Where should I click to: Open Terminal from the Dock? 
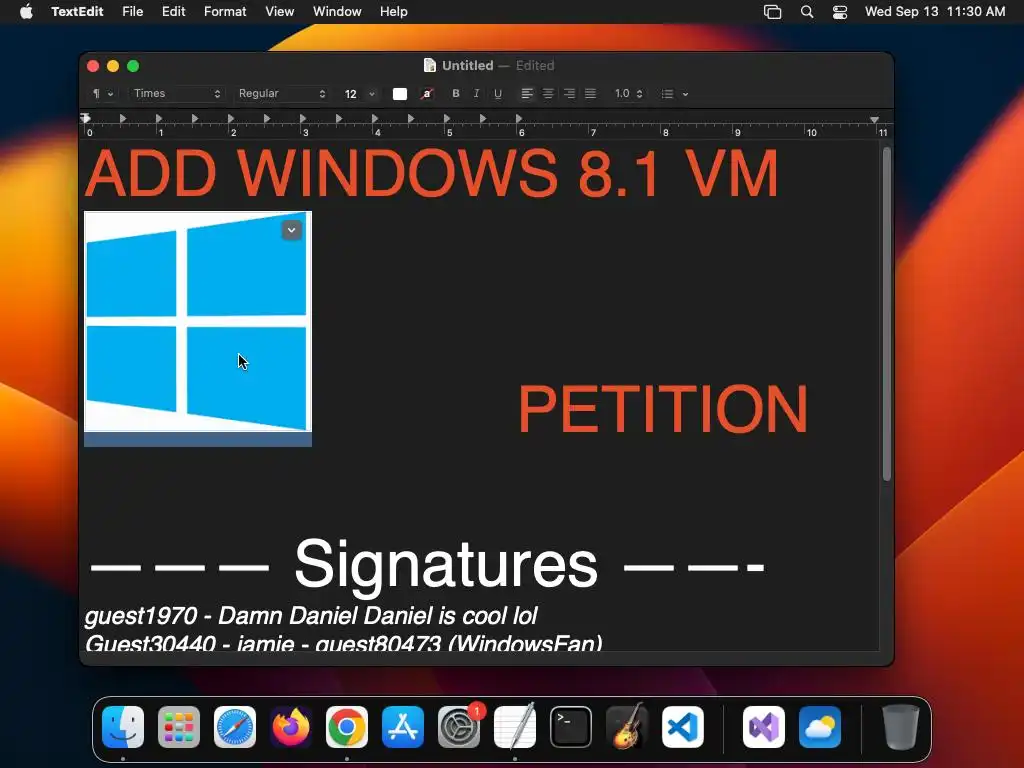[x=571, y=727]
